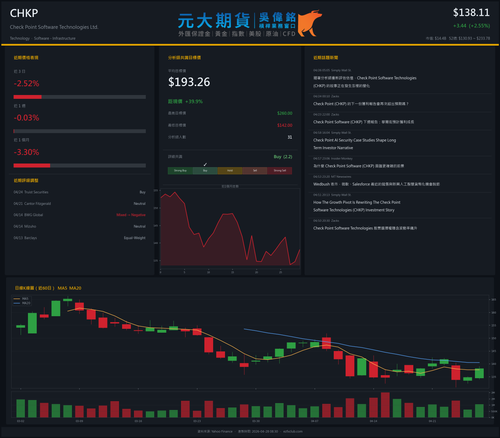The width and height of the screenshot is (500, 438).
Task: Click the CHKP ticker symbol
Action: coord(24,13)
